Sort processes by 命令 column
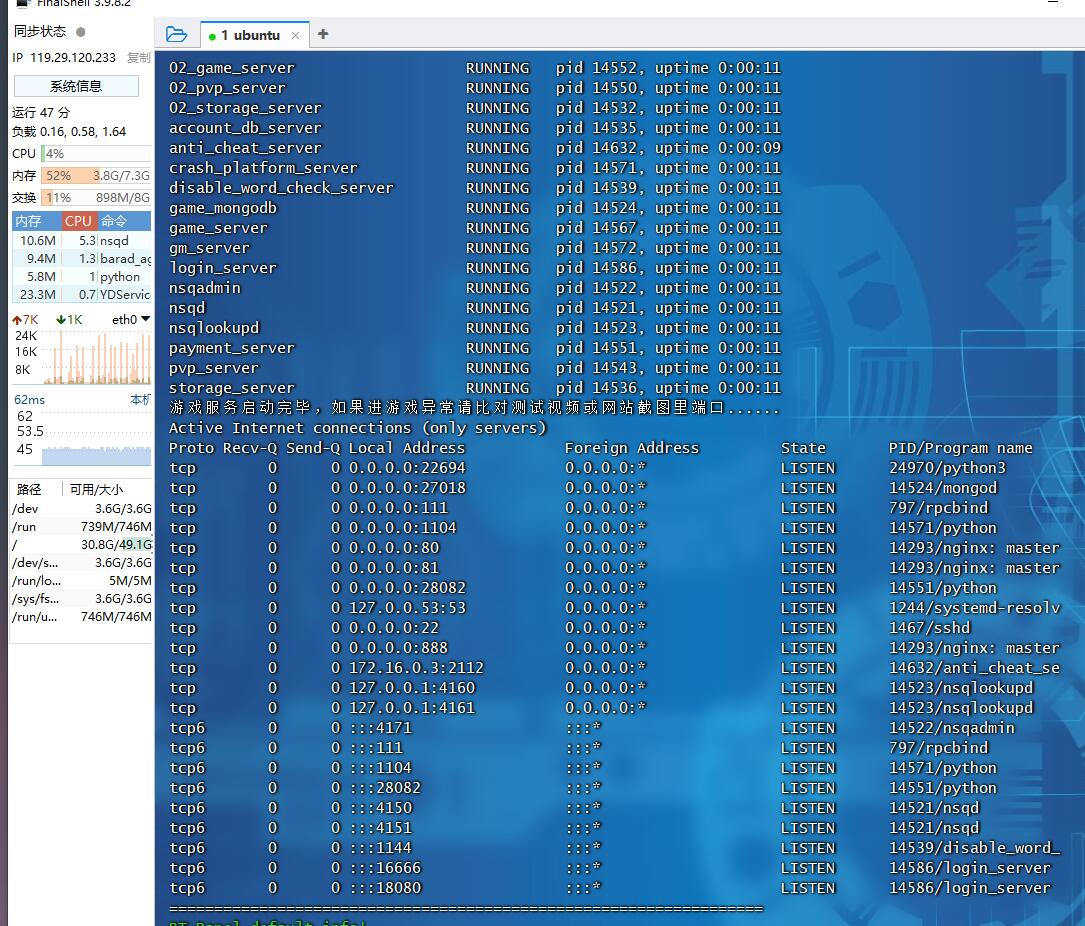 point(123,221)
